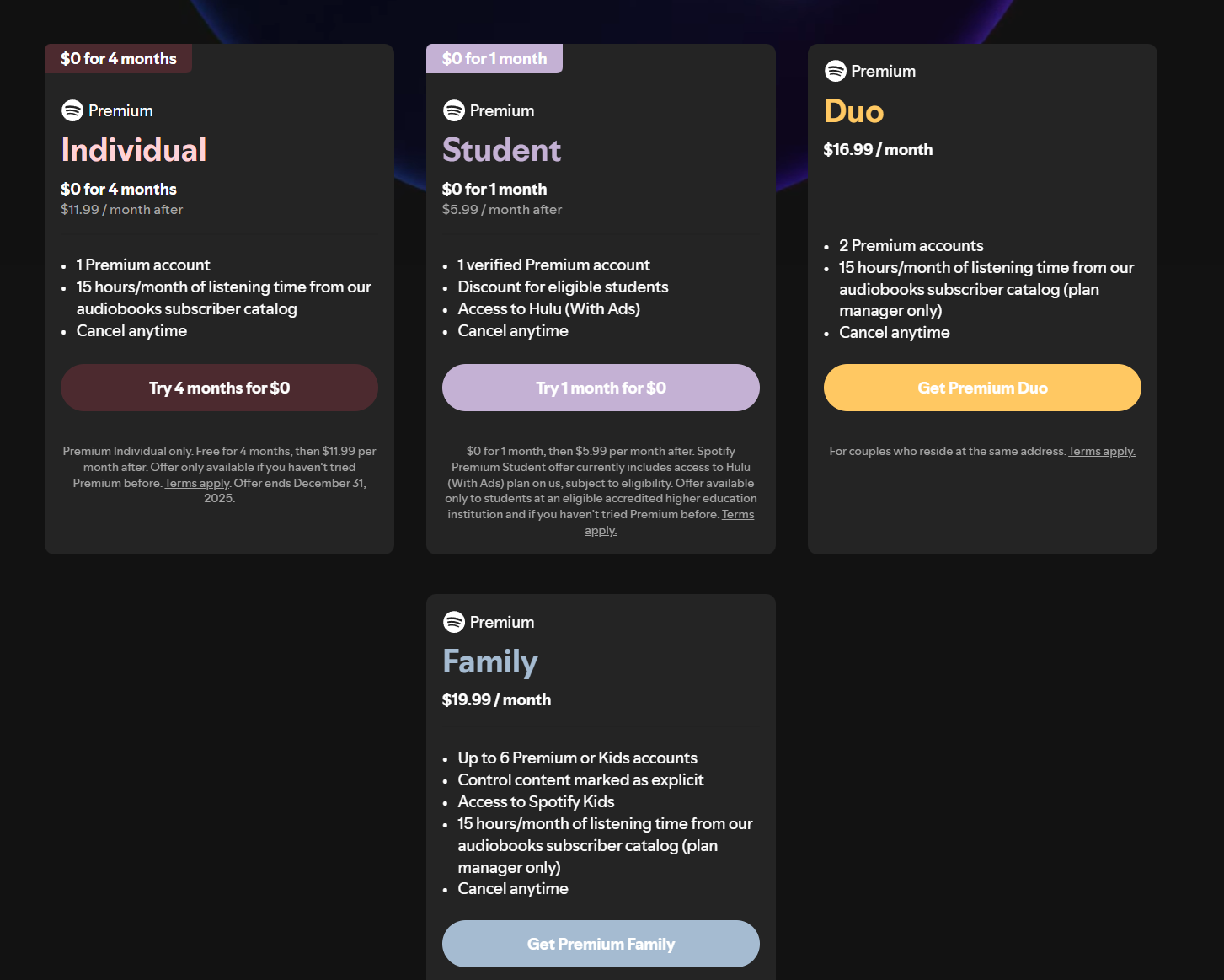Click the Spotify logo in the Student card
The height and width of the screenshot is (980, 1224).
coord(454,110)
